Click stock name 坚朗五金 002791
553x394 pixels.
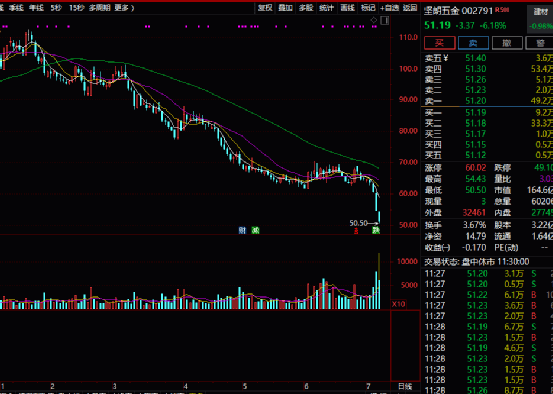tap(458, 11)
